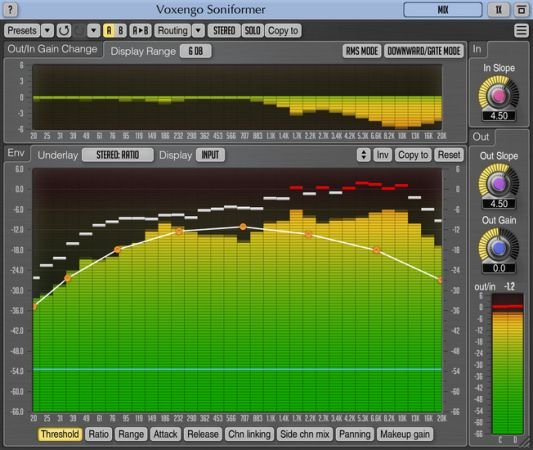Toggle the SOLO button
The width and height of the screenshot is (533, 450).
253,31
